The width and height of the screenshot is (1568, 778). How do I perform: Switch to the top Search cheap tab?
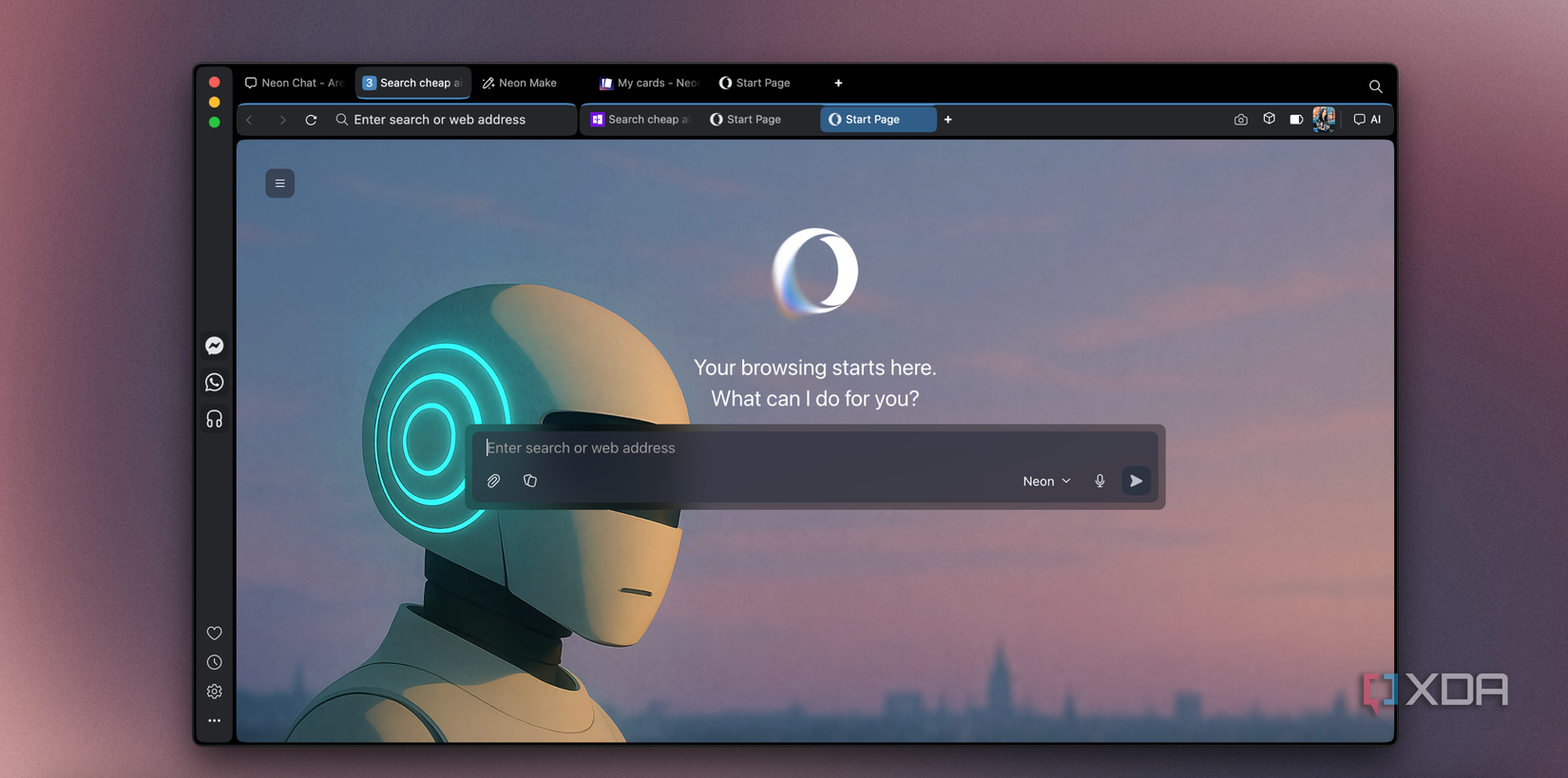412,83
